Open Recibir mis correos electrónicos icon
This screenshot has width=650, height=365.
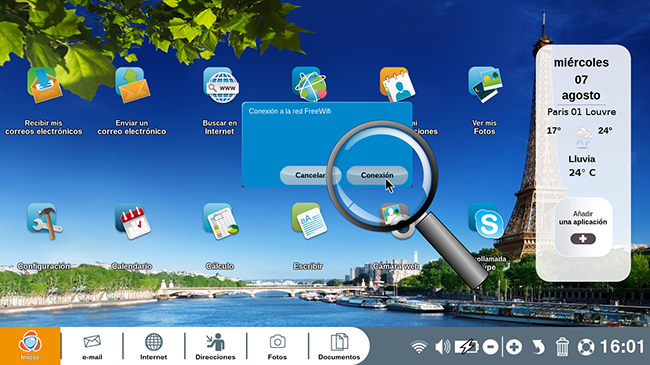pyautogui.click(x=44, y=86)
